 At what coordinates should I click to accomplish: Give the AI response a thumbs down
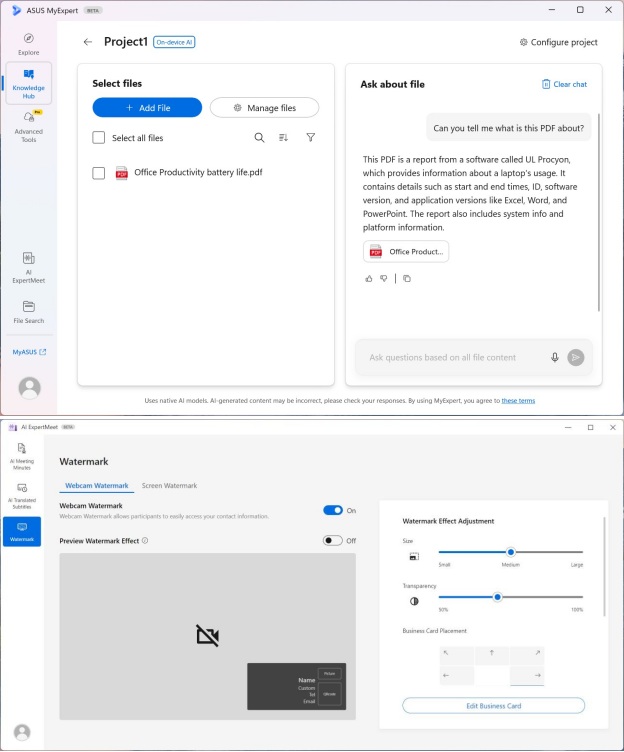[x=384, y=279]
